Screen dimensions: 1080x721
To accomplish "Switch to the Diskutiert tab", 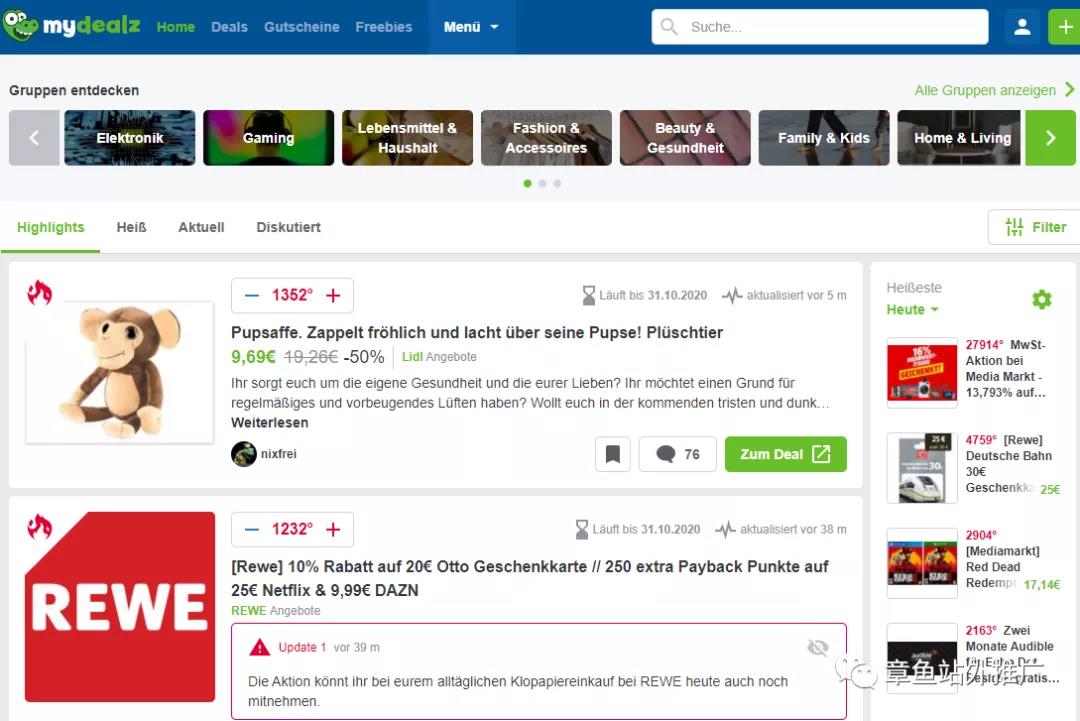I will 288,227.
